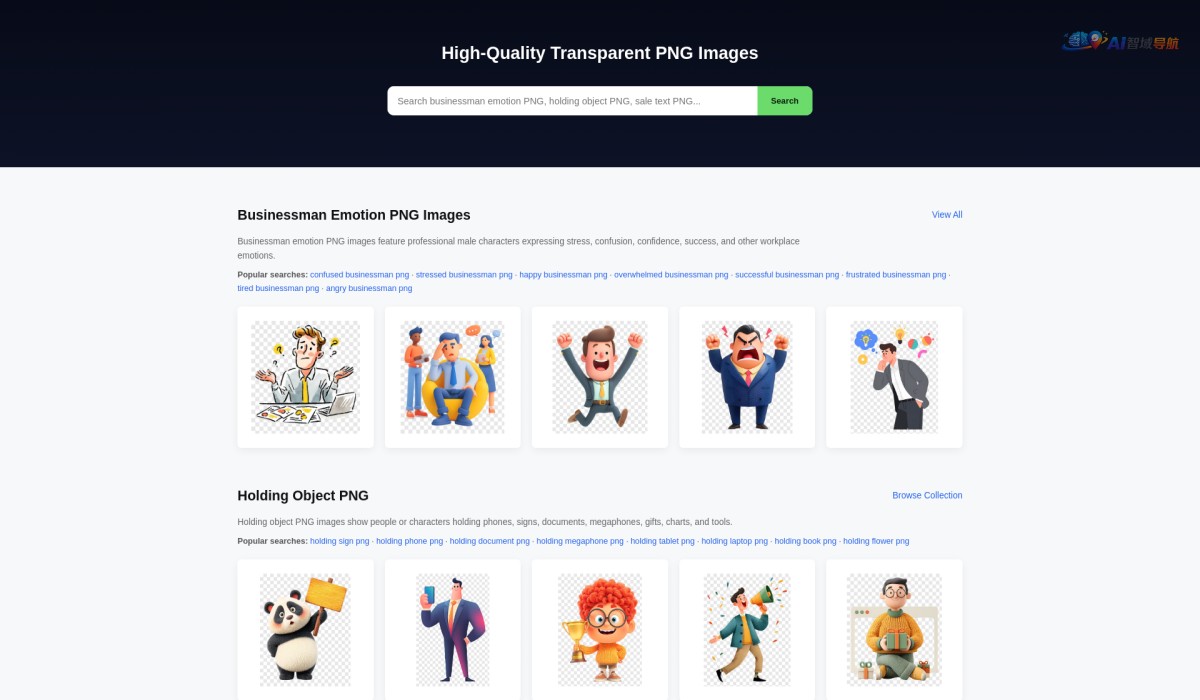The height and width of the screenshot is (700, 1200).
Task: Follow the 'successful businessman png' link
Action: tap(787, 275)
